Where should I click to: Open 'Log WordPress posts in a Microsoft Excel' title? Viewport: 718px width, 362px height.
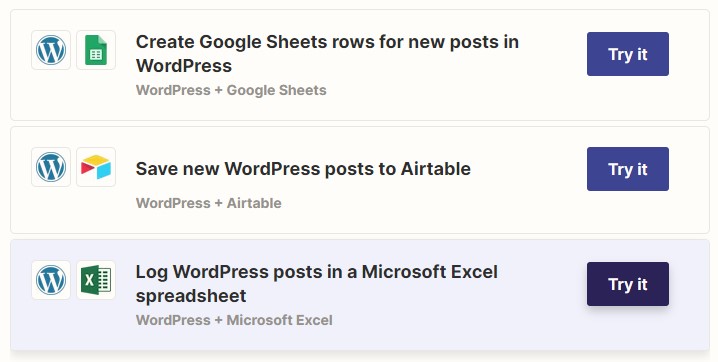(x=316, y=284)
